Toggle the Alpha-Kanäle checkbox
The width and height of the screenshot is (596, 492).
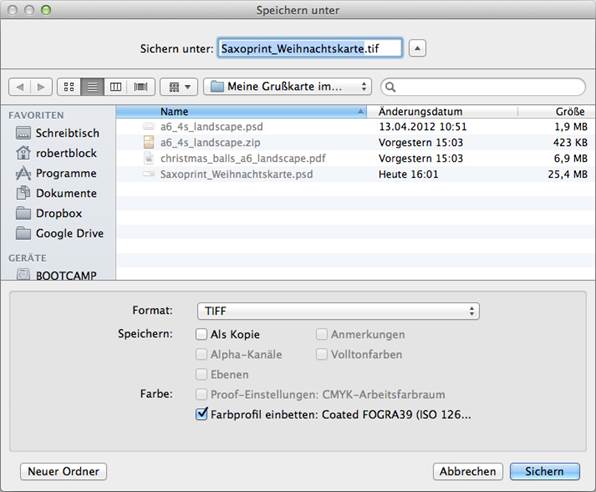[x=201, y=354]
